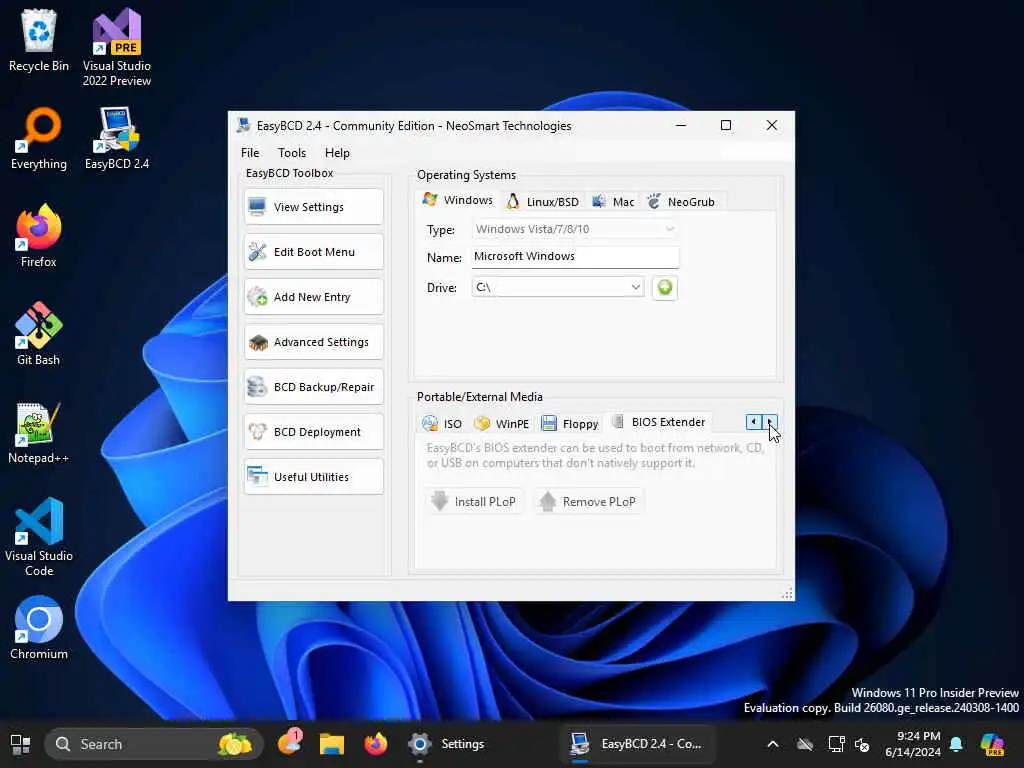The width and height of the screenshot is (1024, 768).
Task: Open the Help menu
Action: (x=337, y=153)
